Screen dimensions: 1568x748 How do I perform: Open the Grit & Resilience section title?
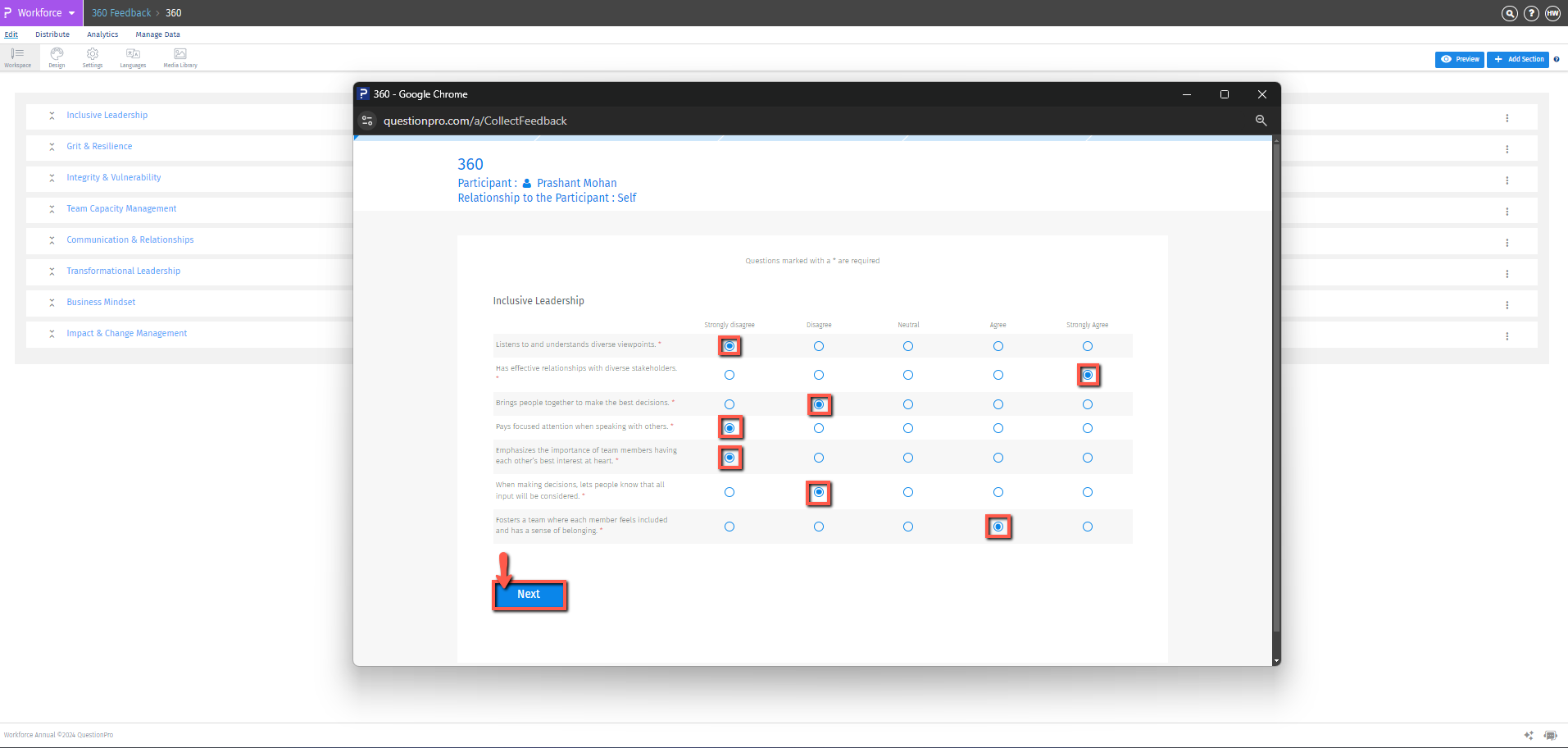(99, 146)
